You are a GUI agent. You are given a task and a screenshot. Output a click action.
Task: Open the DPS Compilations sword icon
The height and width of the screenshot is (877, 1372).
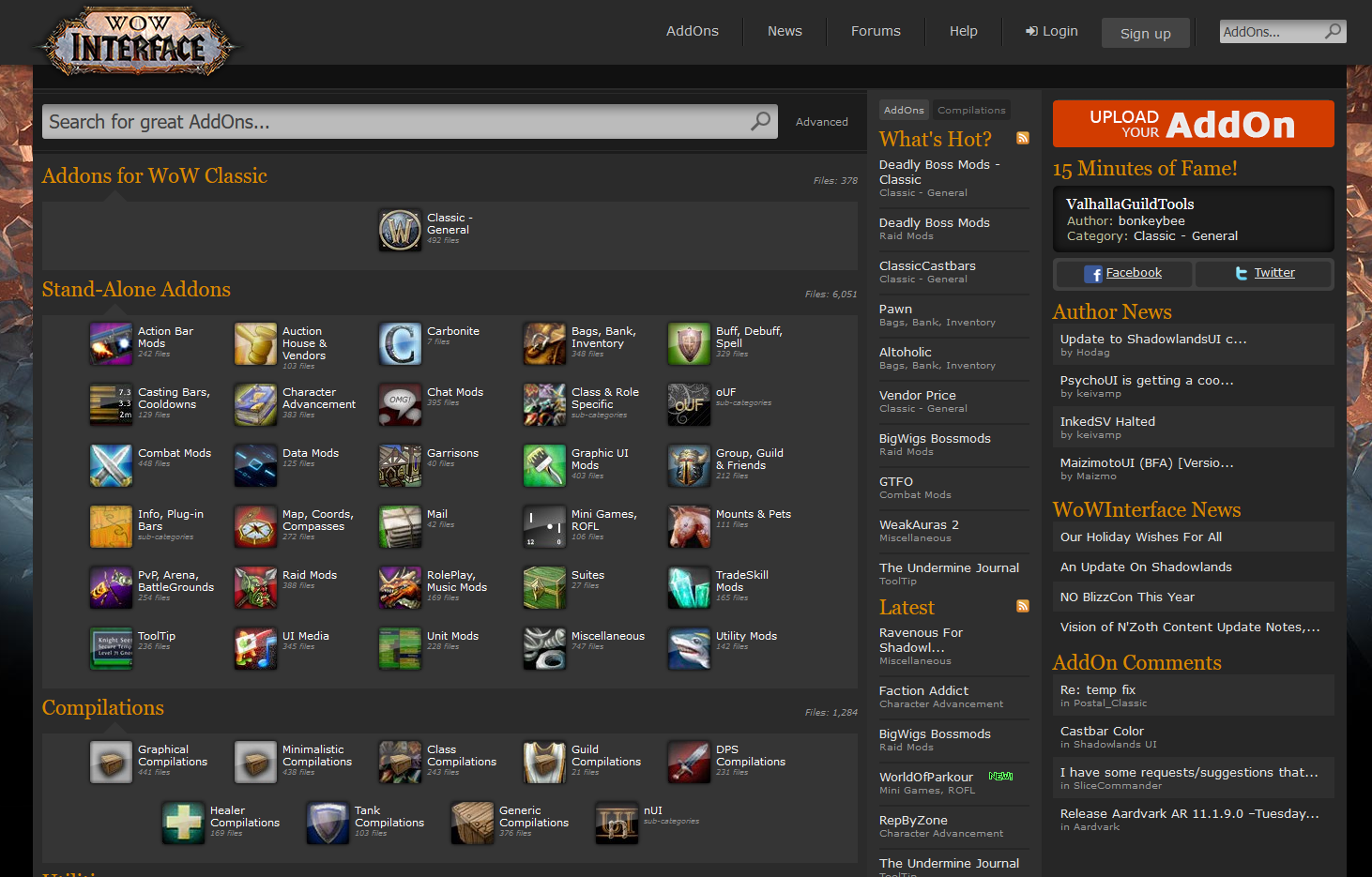tap(689, 762)
